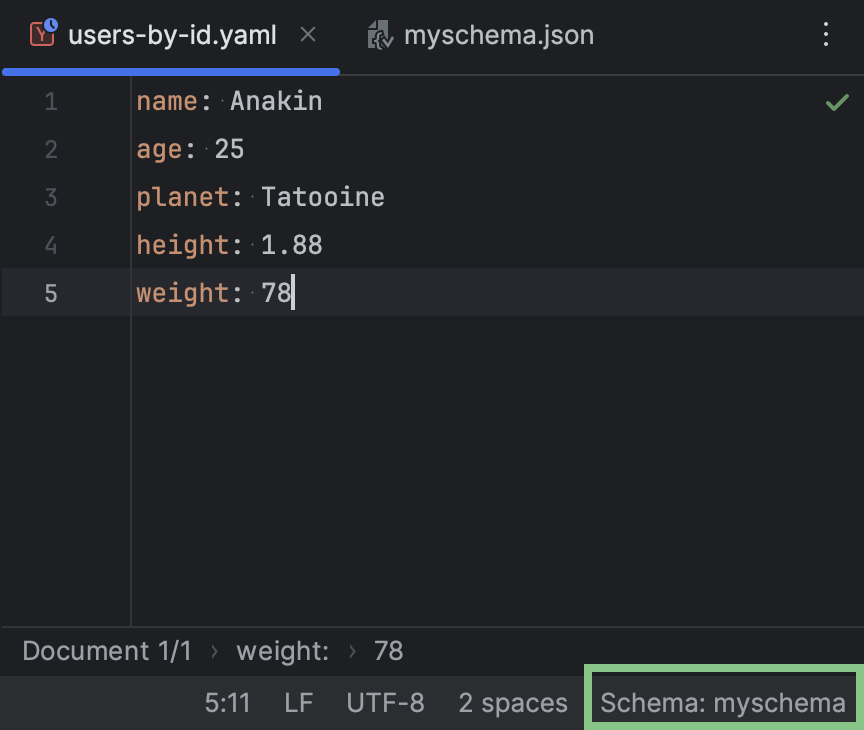Open the UTF-8 encoding selector
The width and height of the screenshot is (864, 730).
point(385,703)
